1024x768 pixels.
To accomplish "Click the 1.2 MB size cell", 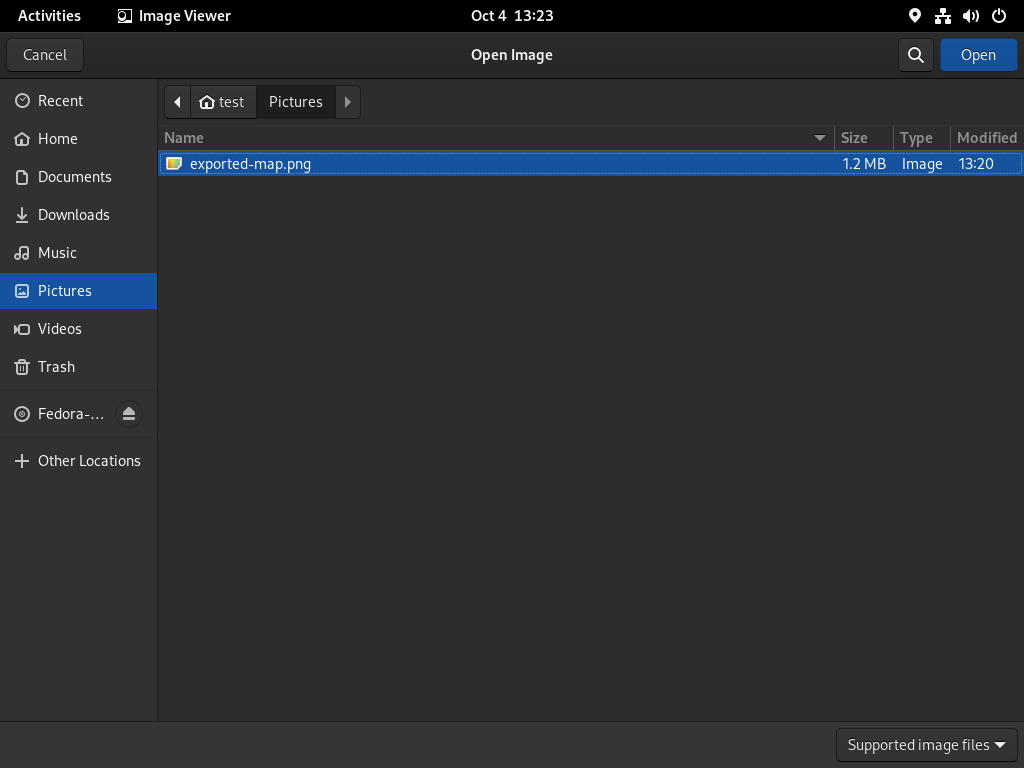I will pyautogui.click(x=864, y=164).
